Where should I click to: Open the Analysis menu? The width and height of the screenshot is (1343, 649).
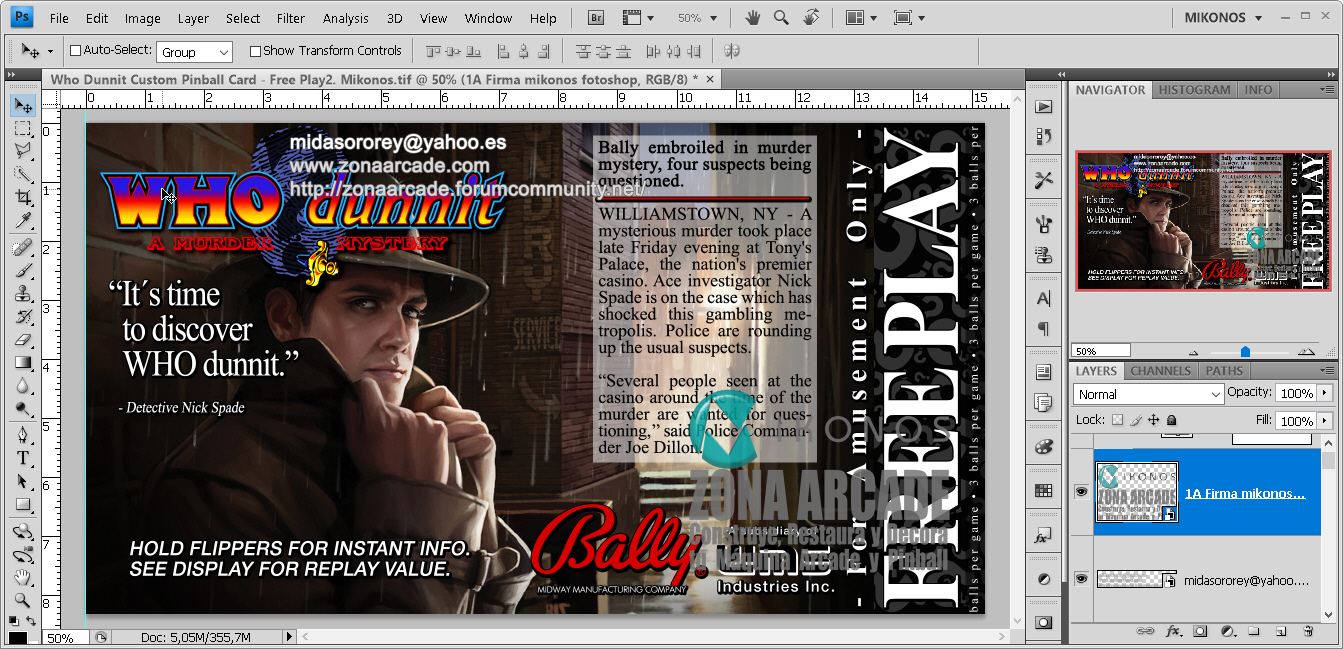tap(346, 18)
